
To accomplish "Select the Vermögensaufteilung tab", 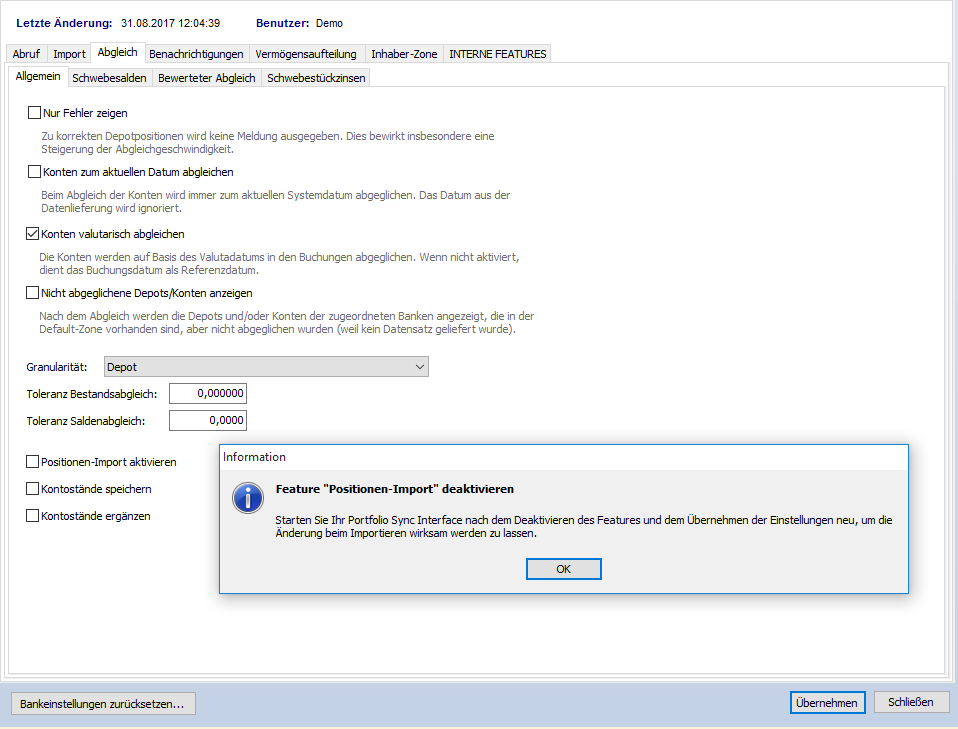I will point(306,54).
